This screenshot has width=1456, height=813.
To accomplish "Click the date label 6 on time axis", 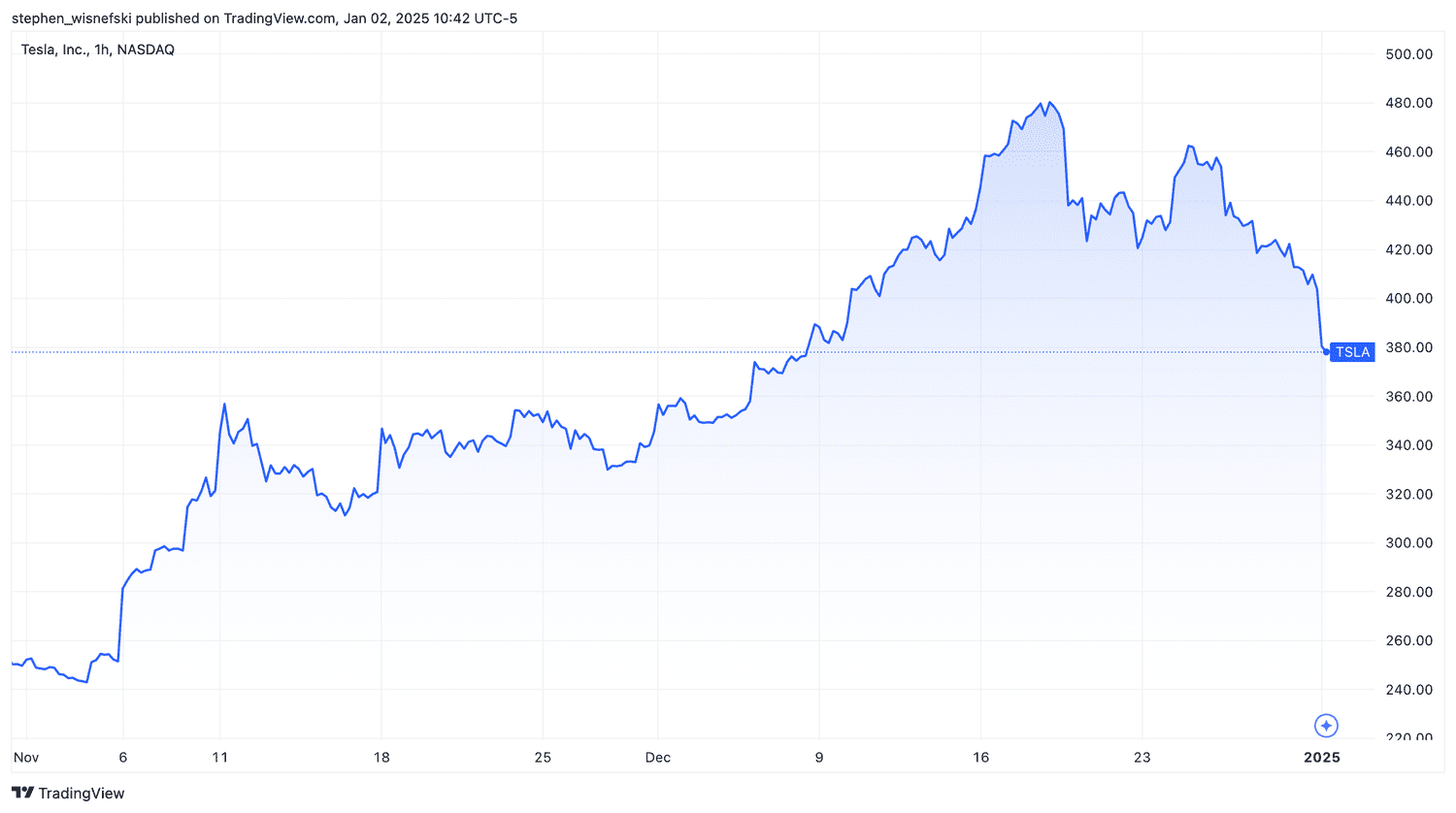I will tap(123, 758).
